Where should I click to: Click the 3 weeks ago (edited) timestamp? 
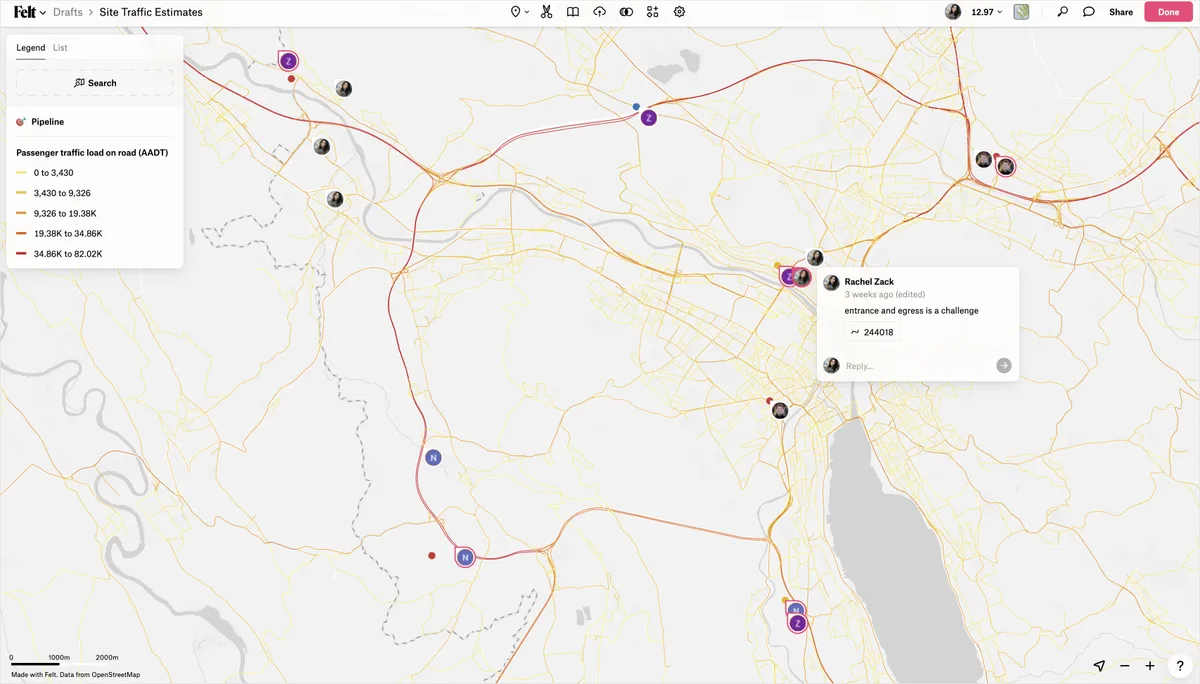[885, 295]
